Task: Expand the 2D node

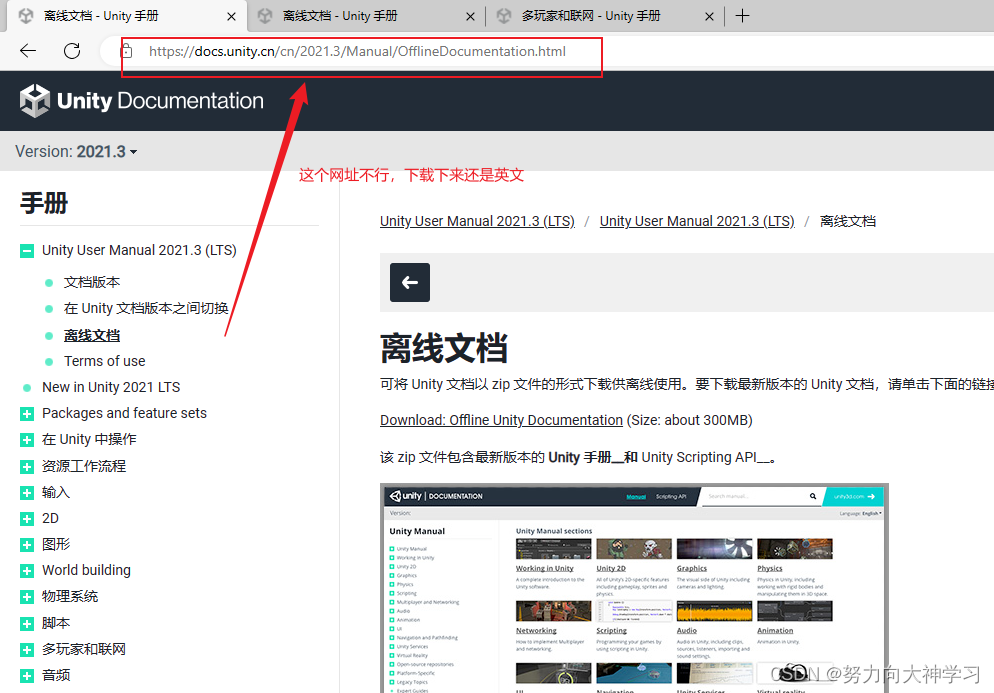Action: pyautogui.click(x=27, y=519)
